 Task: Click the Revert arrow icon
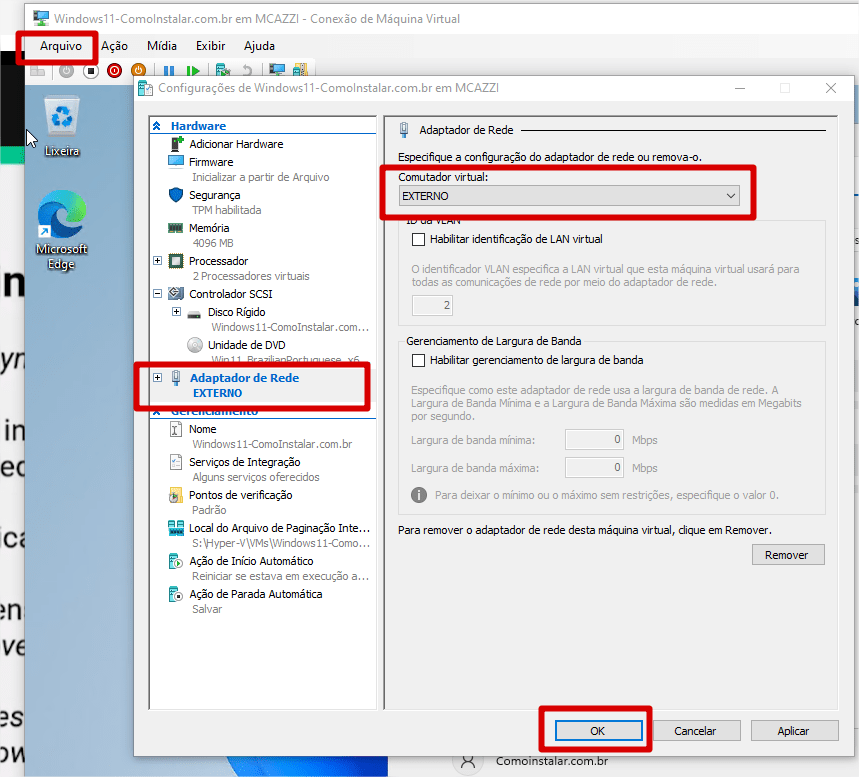tap(248, 71)
